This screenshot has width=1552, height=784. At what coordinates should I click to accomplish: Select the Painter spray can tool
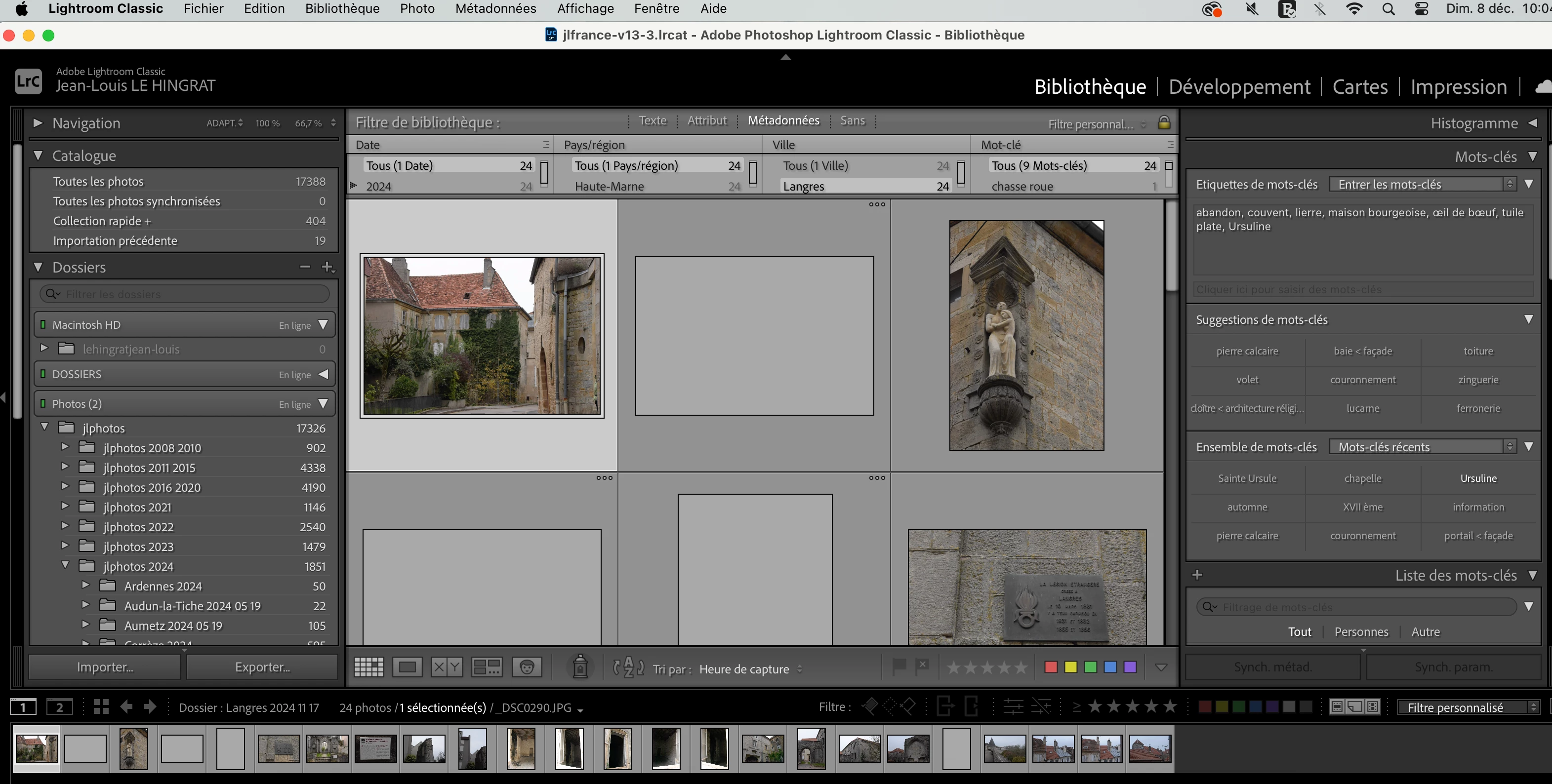click(579, 666)
